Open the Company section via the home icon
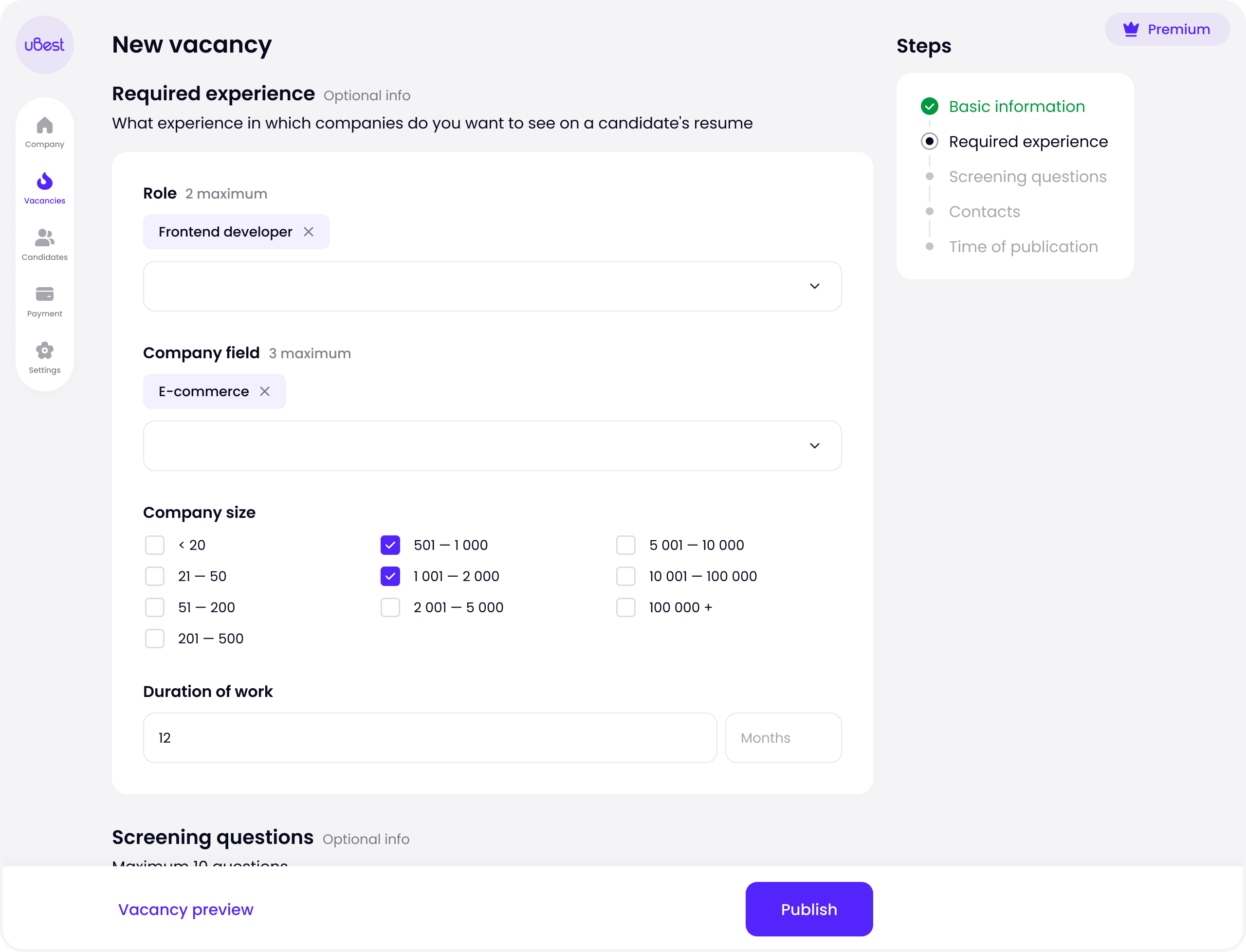1246x952 pixels. click(44, 126)
